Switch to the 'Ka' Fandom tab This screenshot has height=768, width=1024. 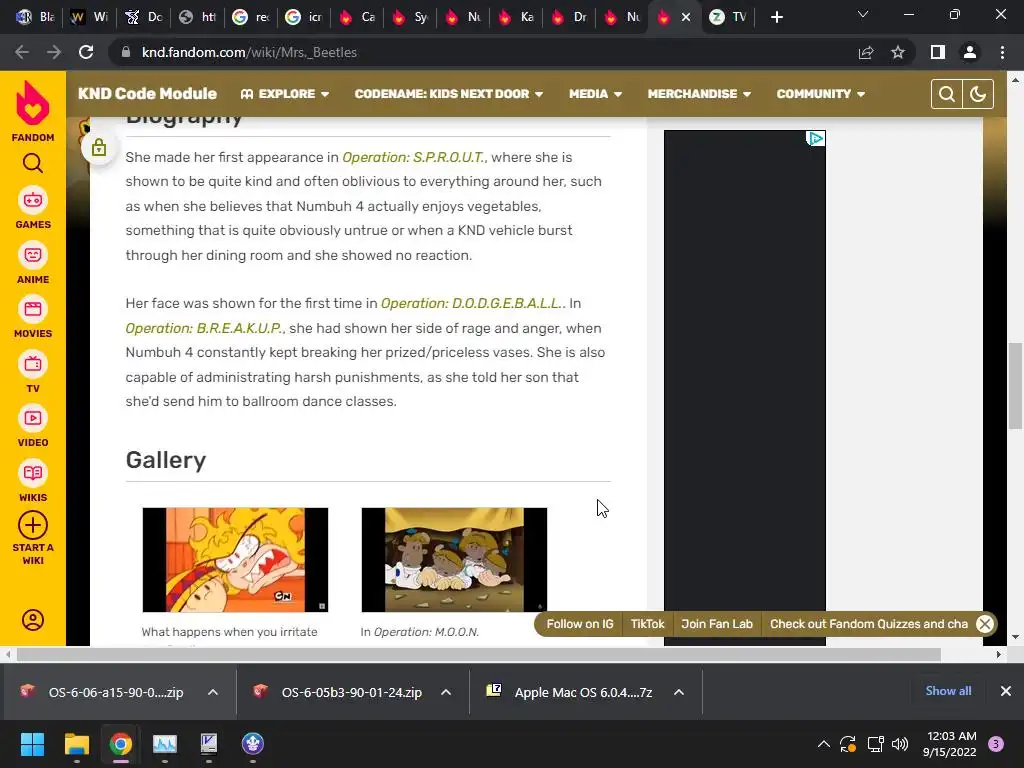[x=516, y=17]
